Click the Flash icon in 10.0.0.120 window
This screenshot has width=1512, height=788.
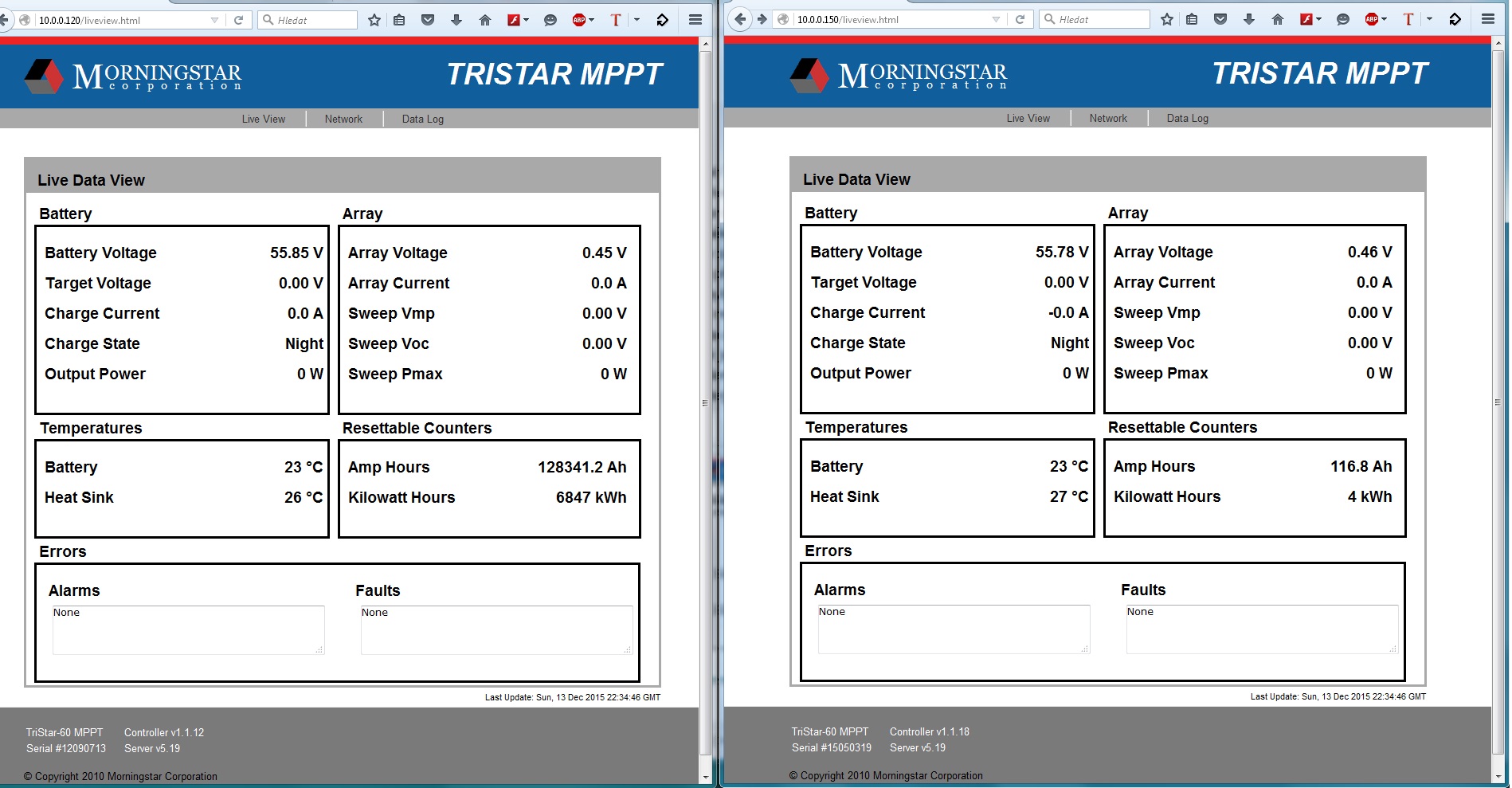point(514,20)
